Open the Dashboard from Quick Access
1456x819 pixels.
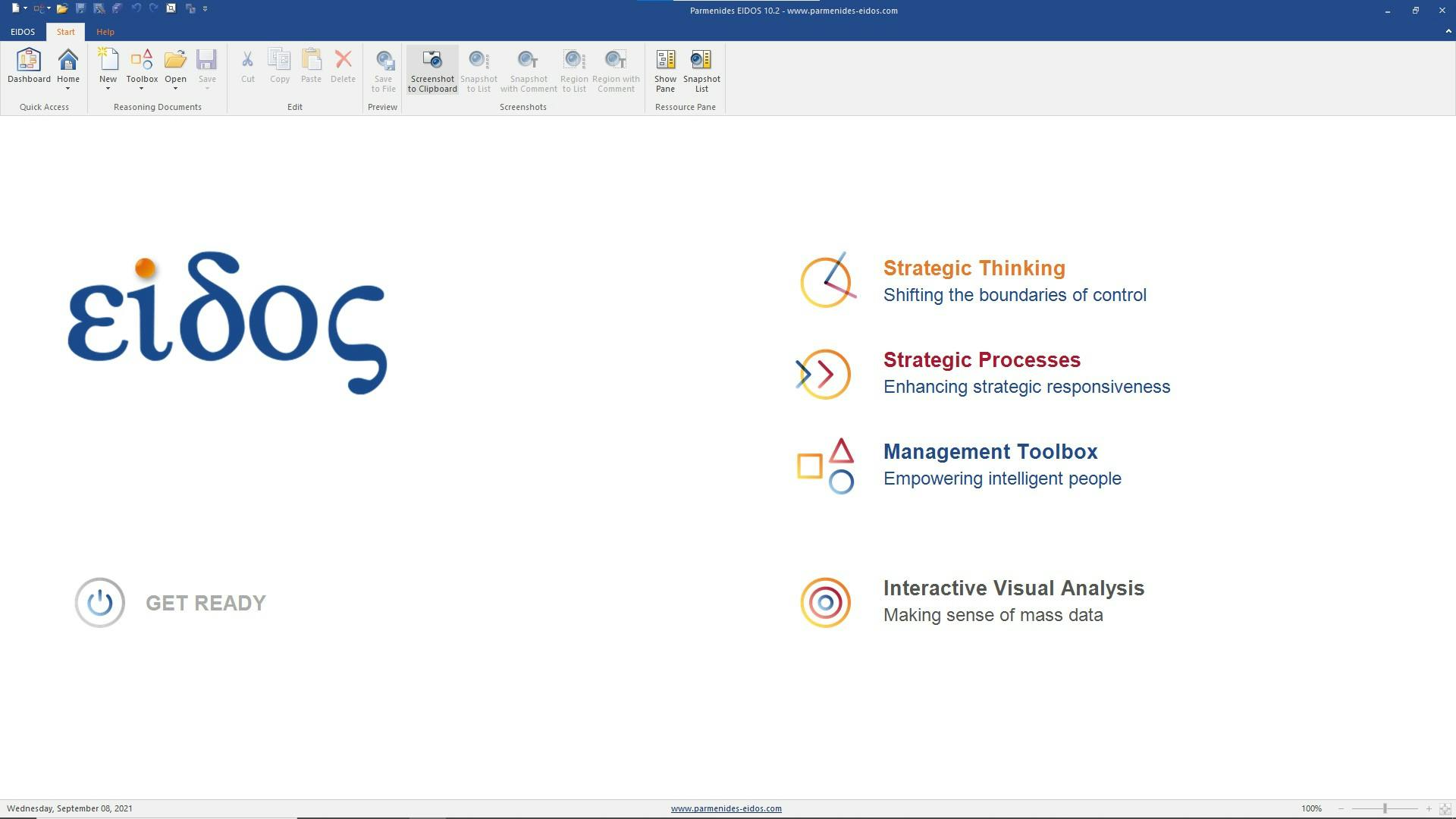click(28, 68)
